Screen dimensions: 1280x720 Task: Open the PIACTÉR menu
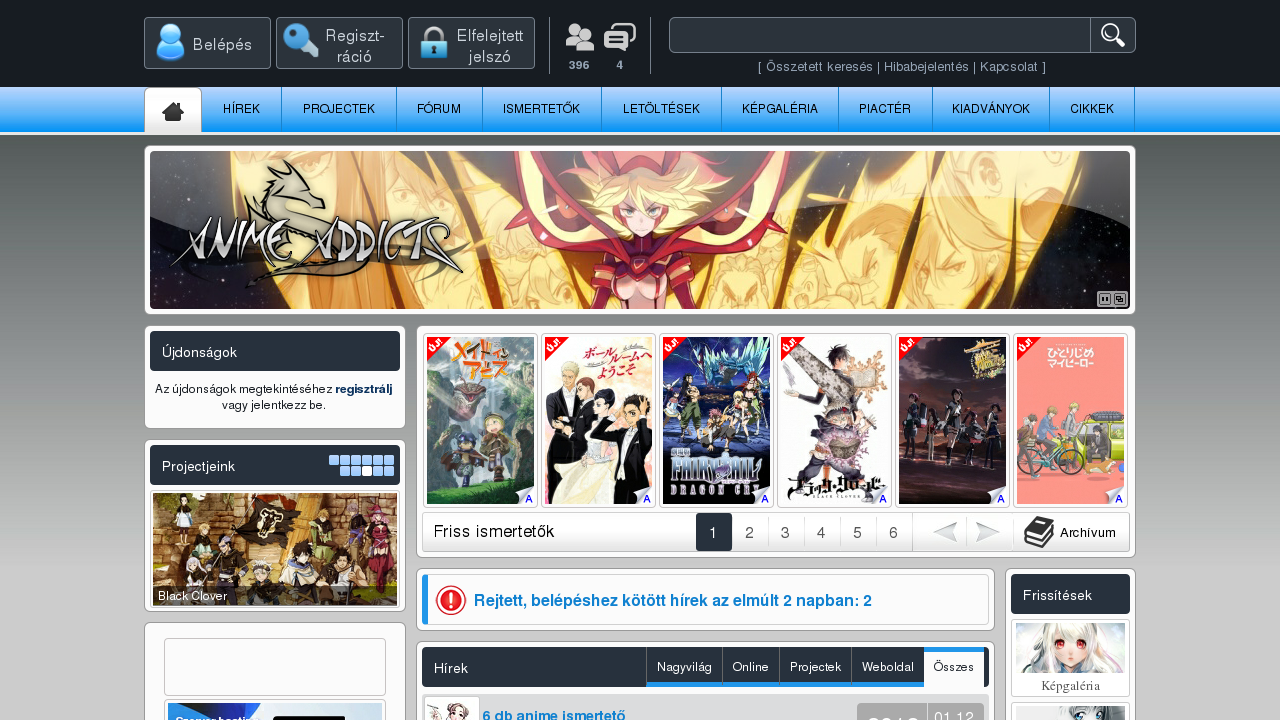[885, 109]
